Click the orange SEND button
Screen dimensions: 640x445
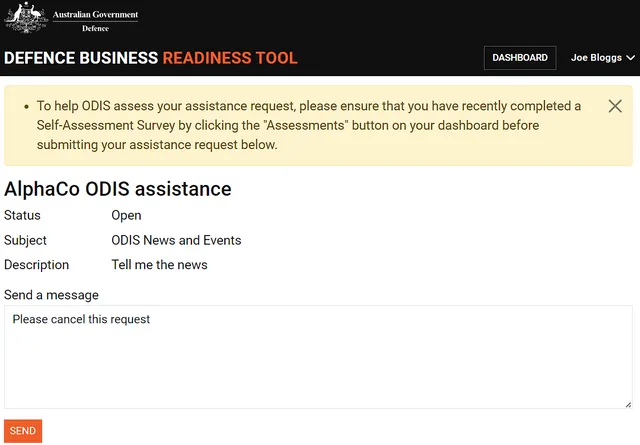point(23,431)
